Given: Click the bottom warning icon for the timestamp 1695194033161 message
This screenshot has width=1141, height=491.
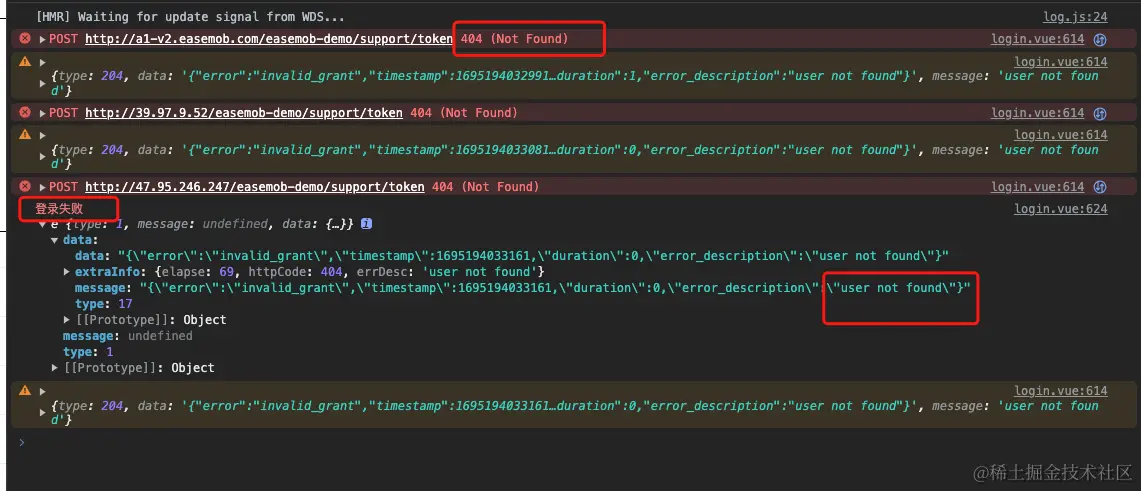Looking at the screenshot, I should 25,391.
